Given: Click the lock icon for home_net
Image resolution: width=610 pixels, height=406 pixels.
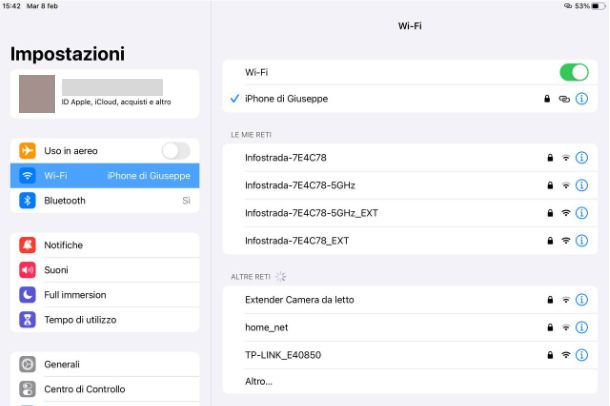Looking at the screenshot, I should [550, 327].
